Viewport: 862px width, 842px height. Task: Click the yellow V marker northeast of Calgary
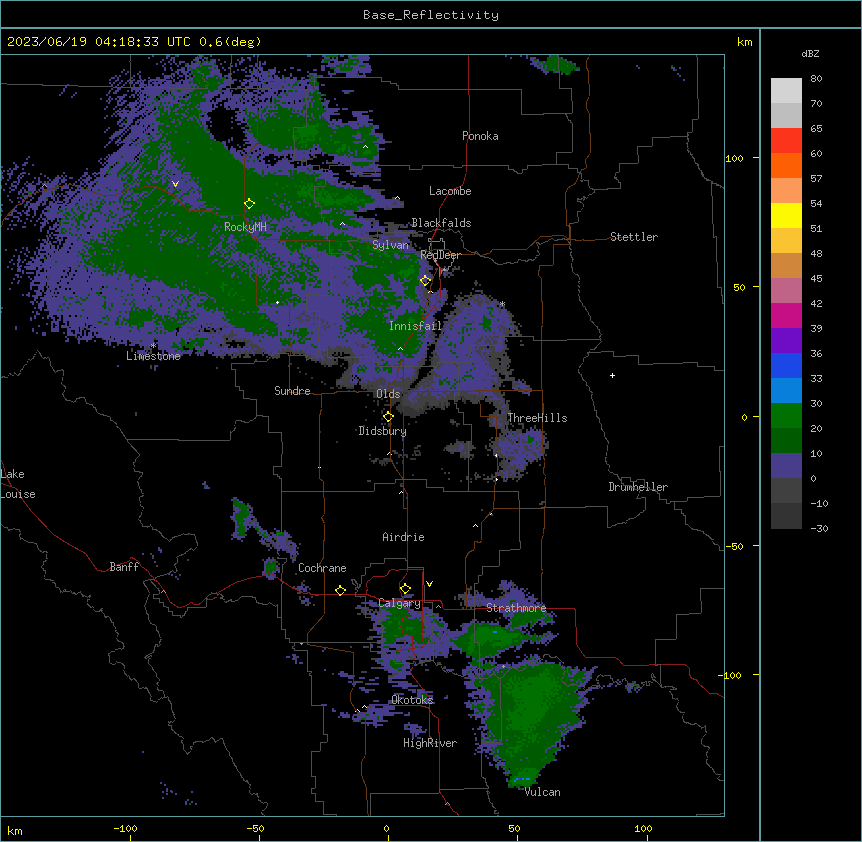[x=429, y=584]
